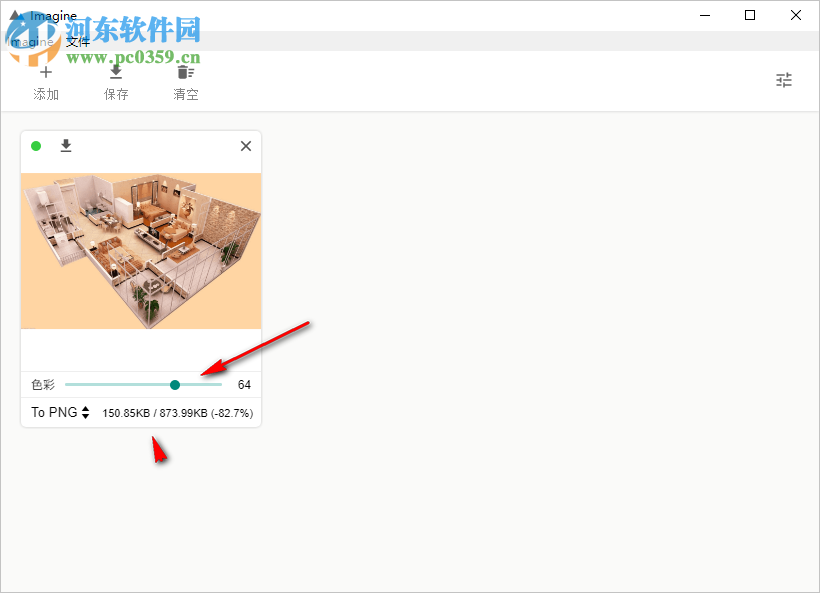Click the 保存 save button label
The width and height of the screenshot is (820, 593).
[x=116, y=93]
